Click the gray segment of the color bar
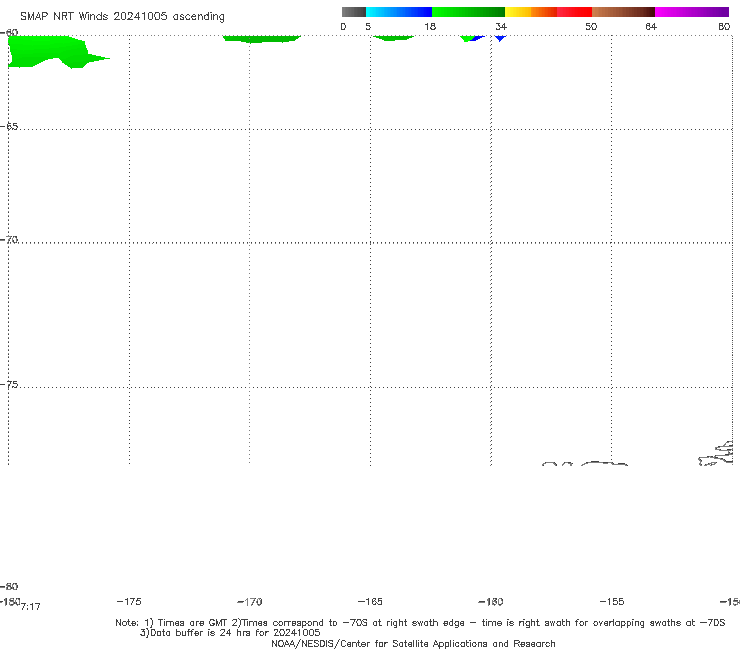Image resolution: width=740 pixels, height=650 pixels. click(x=354, y=12)
